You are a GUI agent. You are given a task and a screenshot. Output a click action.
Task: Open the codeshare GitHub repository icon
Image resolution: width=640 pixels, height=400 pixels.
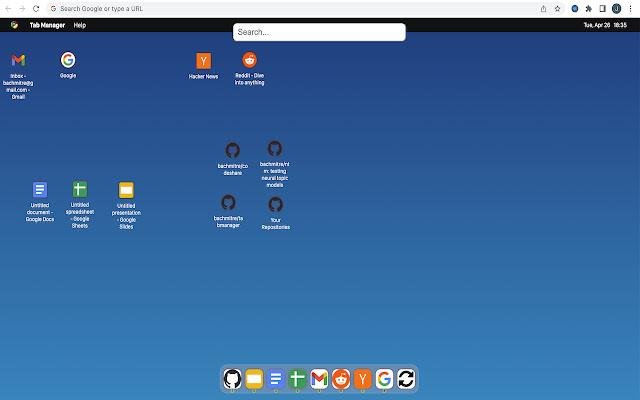tap(233, 150)
